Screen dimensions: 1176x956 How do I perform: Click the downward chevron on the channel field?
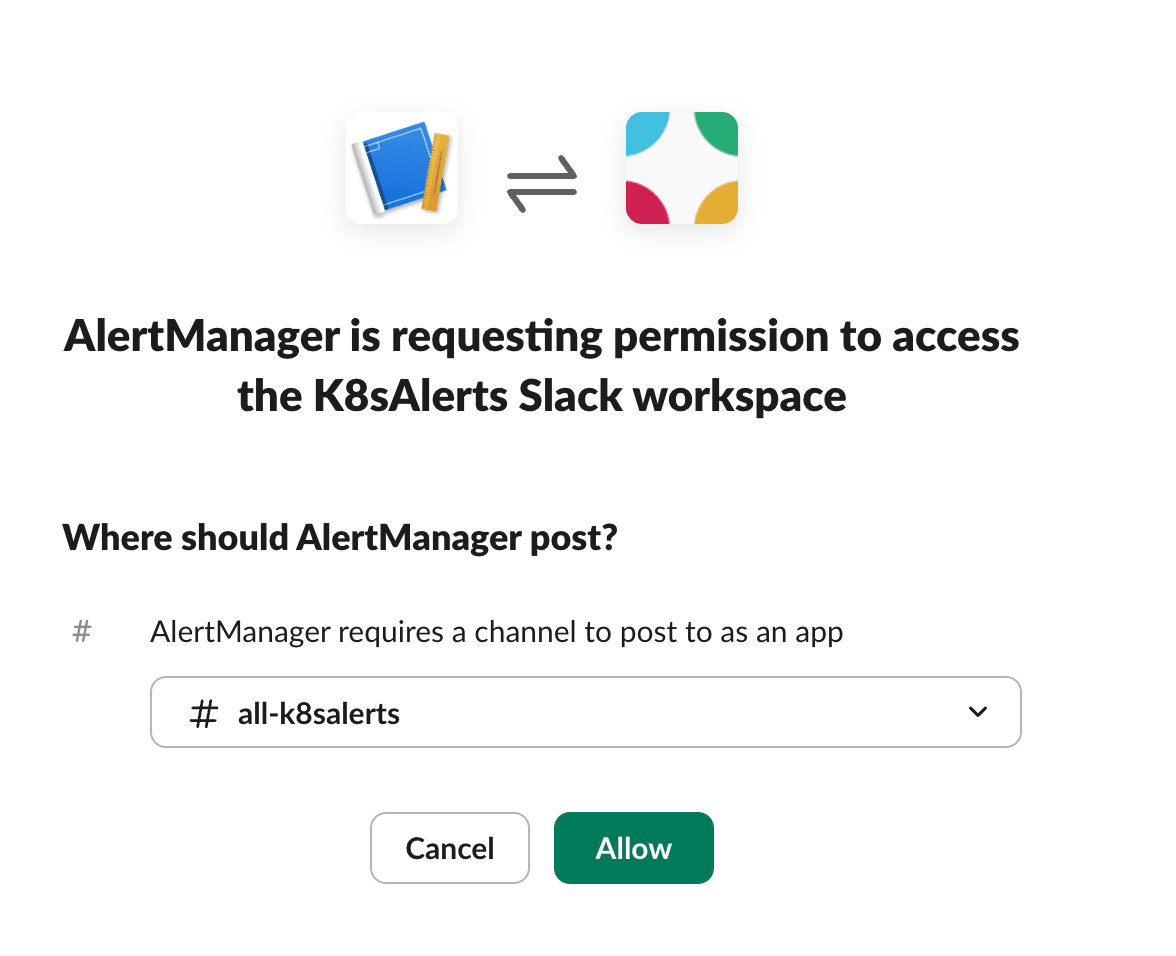click(x=976, y=712)
